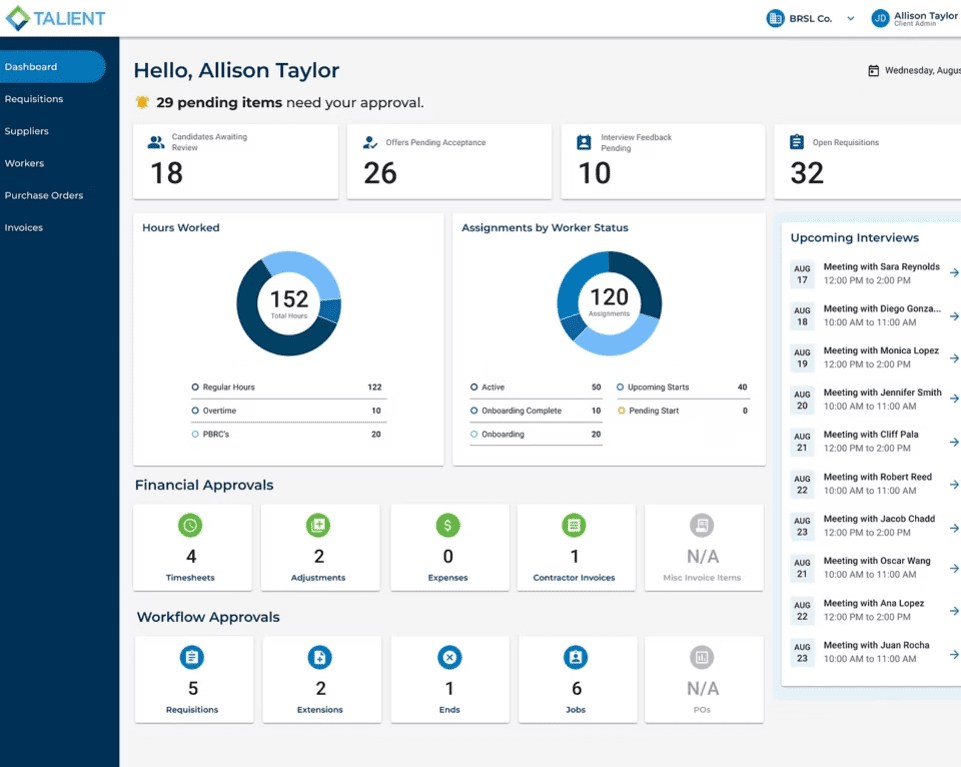The image size is (961, 767).
Task: Click the Talient logo
Action: (55, 18)
